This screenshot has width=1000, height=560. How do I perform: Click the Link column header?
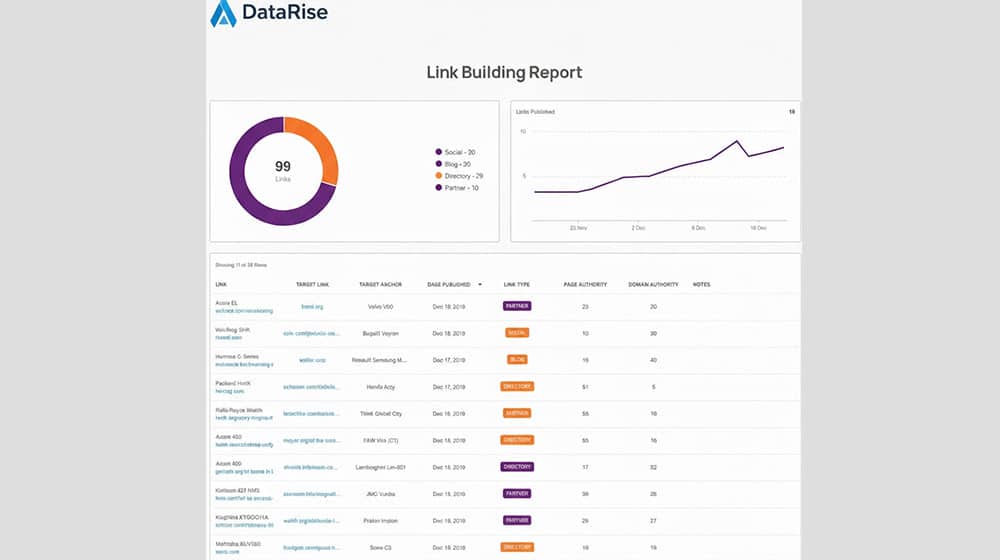(x=221, y=284)
